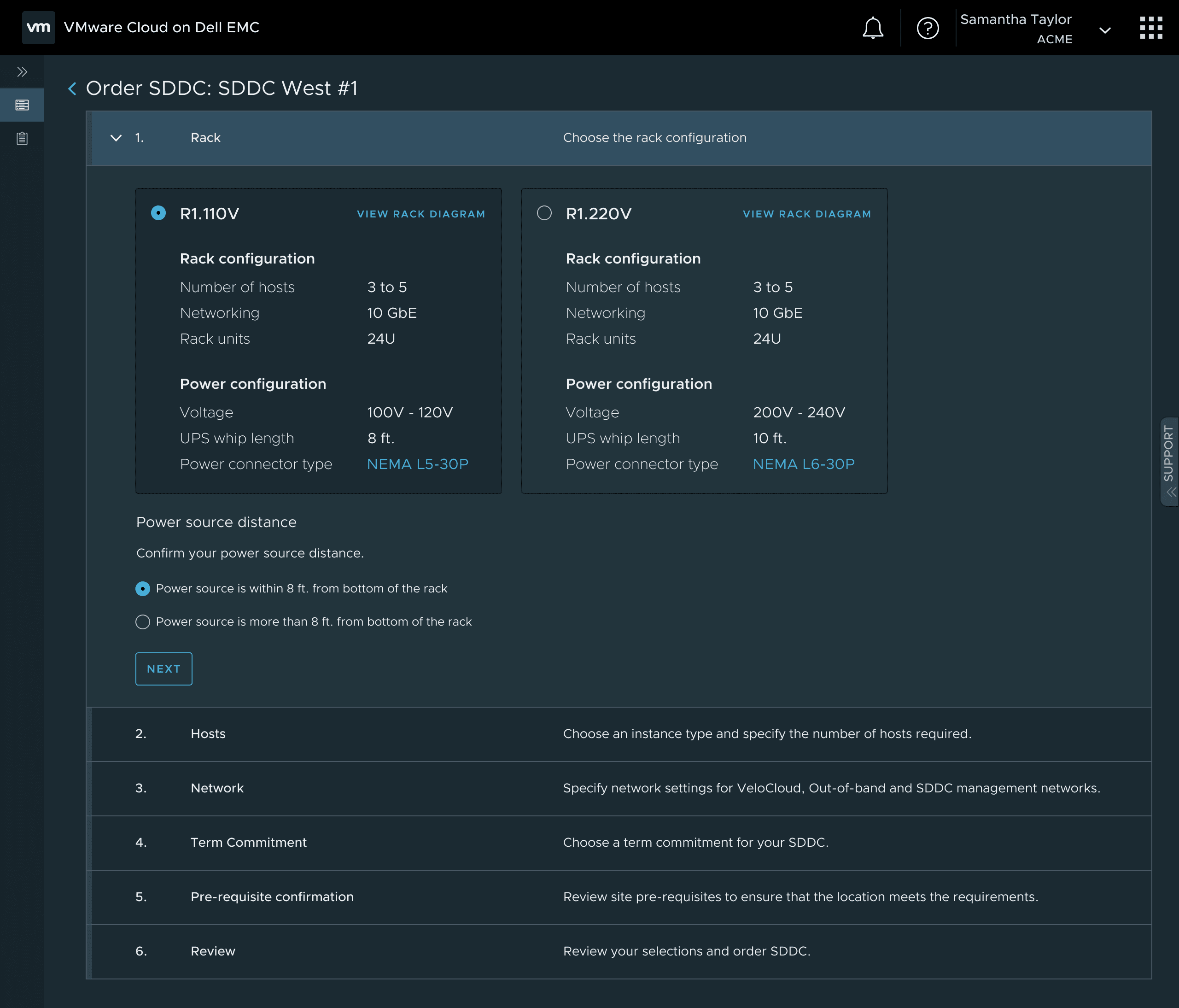
Task: Click the NEXT button
Action: point(163,669)
